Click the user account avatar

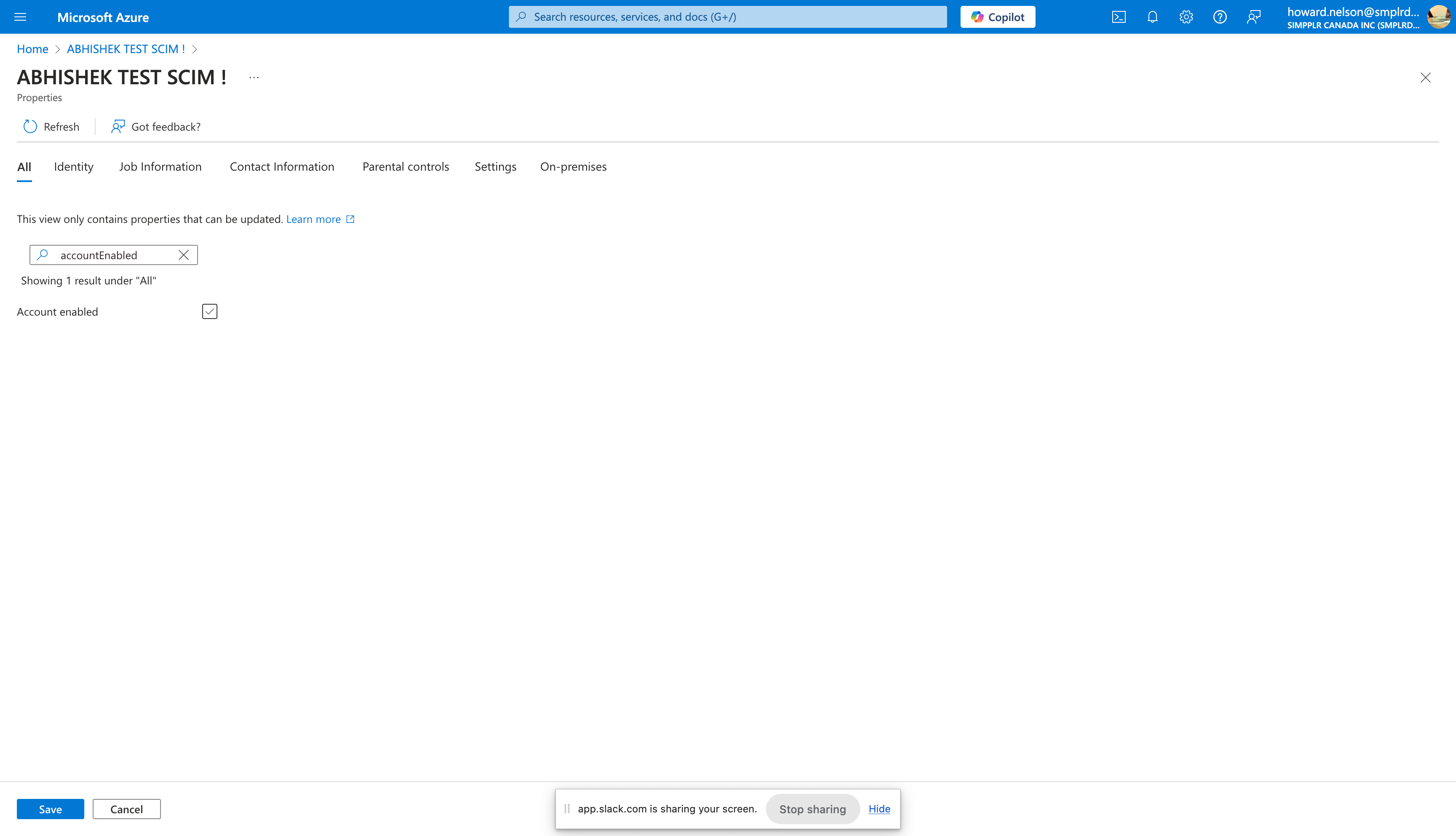[1438, 17]
